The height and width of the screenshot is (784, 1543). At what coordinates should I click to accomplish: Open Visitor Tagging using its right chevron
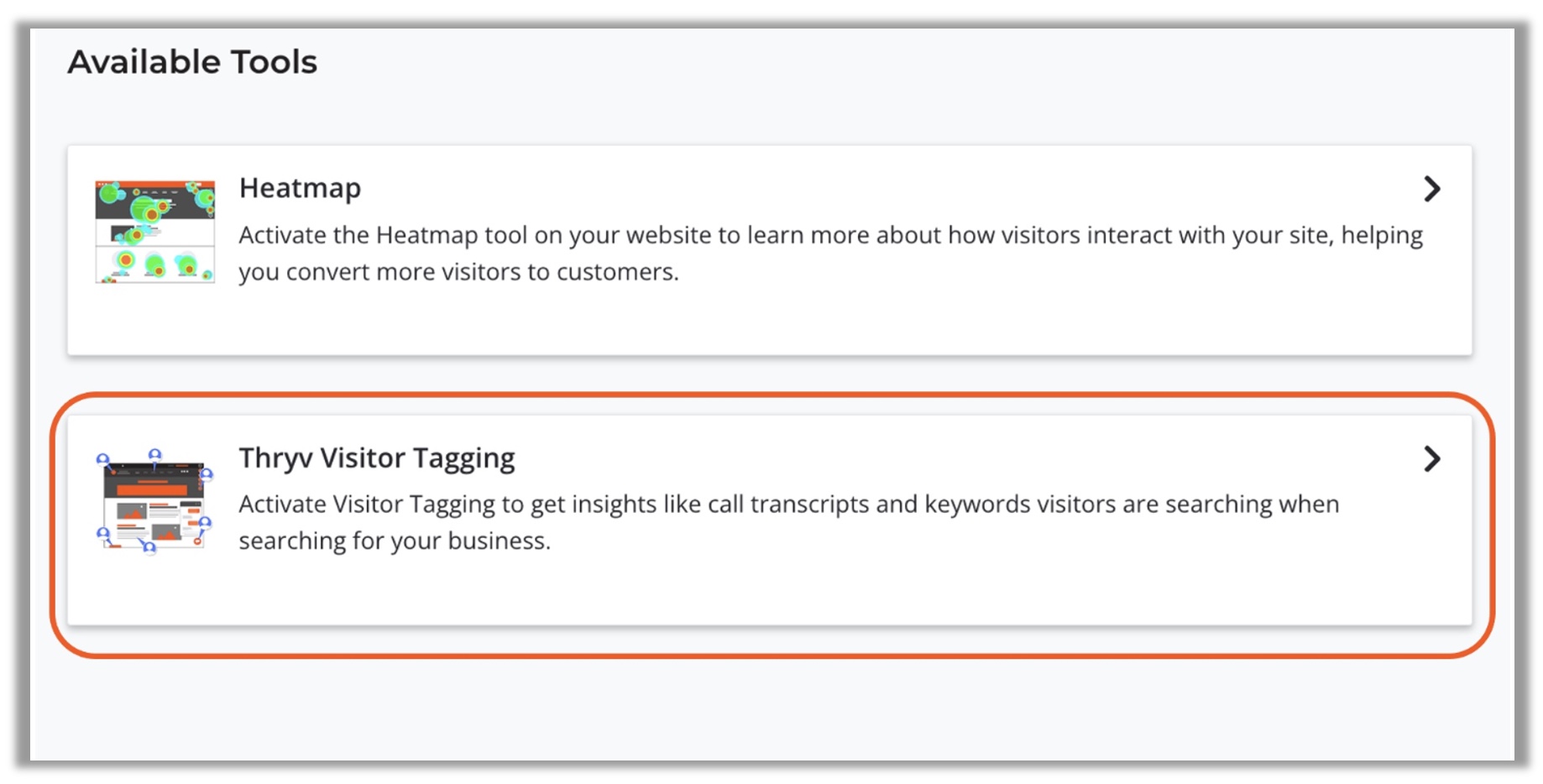pos(1432,458)
